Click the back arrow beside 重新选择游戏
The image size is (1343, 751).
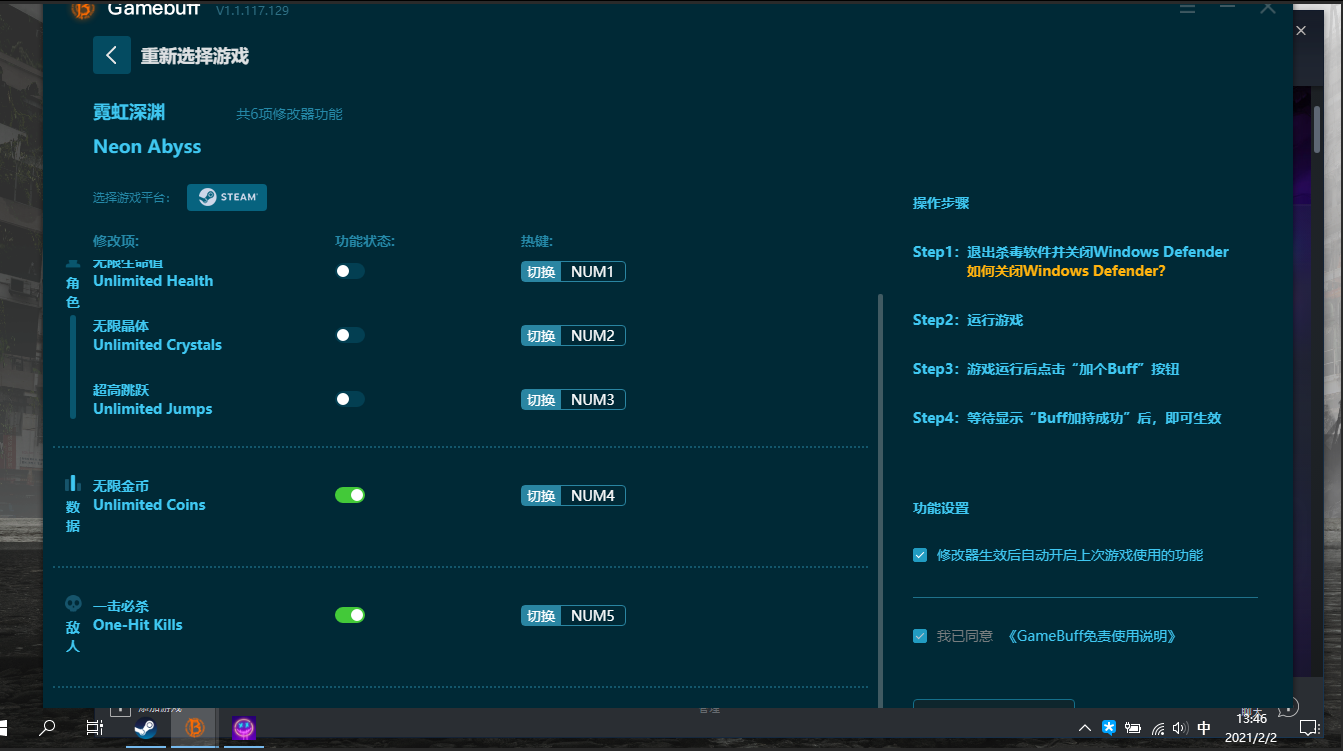(112, 55)
